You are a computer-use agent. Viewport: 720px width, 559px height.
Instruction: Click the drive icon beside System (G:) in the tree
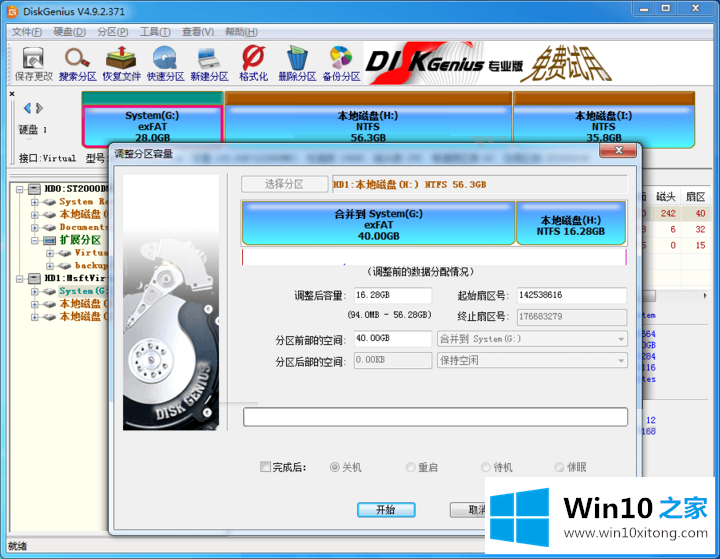point(50,291)
